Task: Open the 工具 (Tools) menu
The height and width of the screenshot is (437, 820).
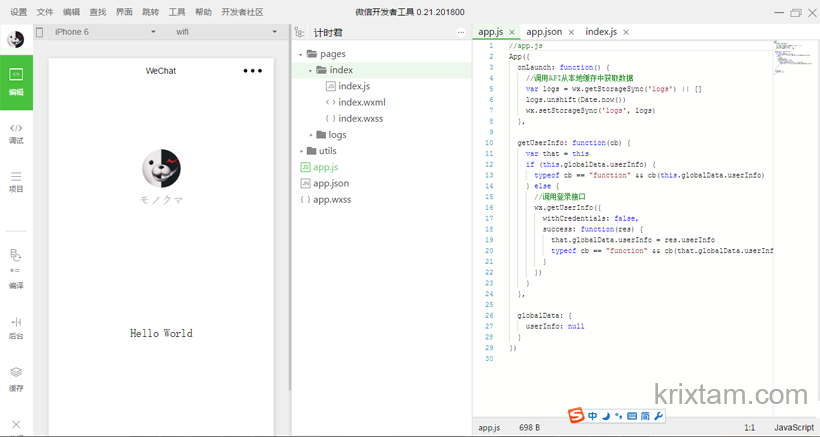Action: coord(177,12)
